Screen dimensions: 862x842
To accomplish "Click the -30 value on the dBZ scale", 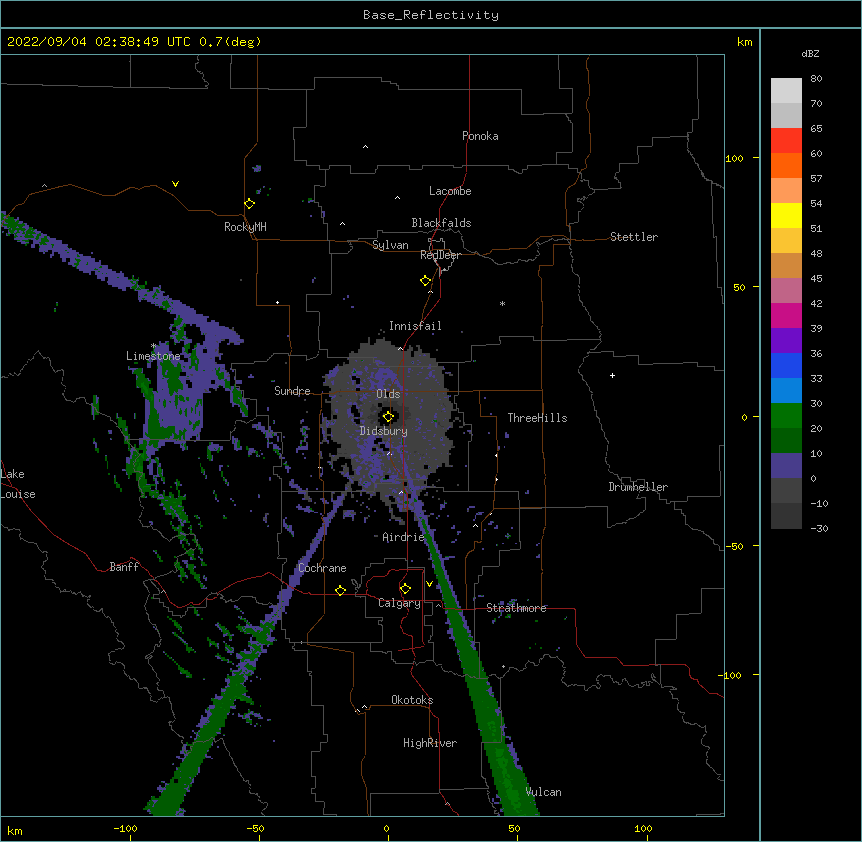I will (x=820, y=529).
